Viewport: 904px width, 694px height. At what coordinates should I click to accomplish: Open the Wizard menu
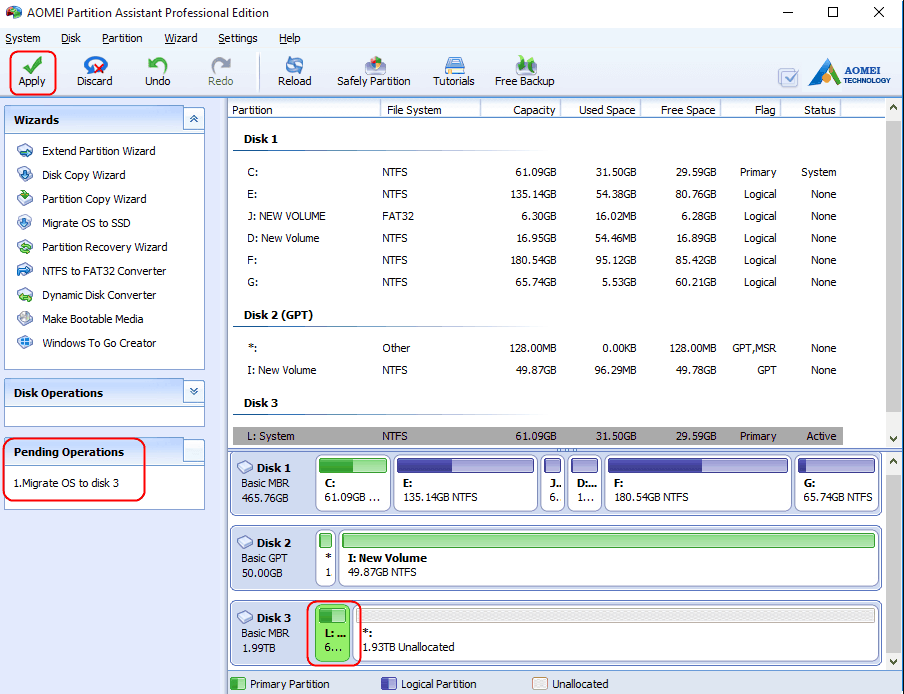[x=180, y=38]
